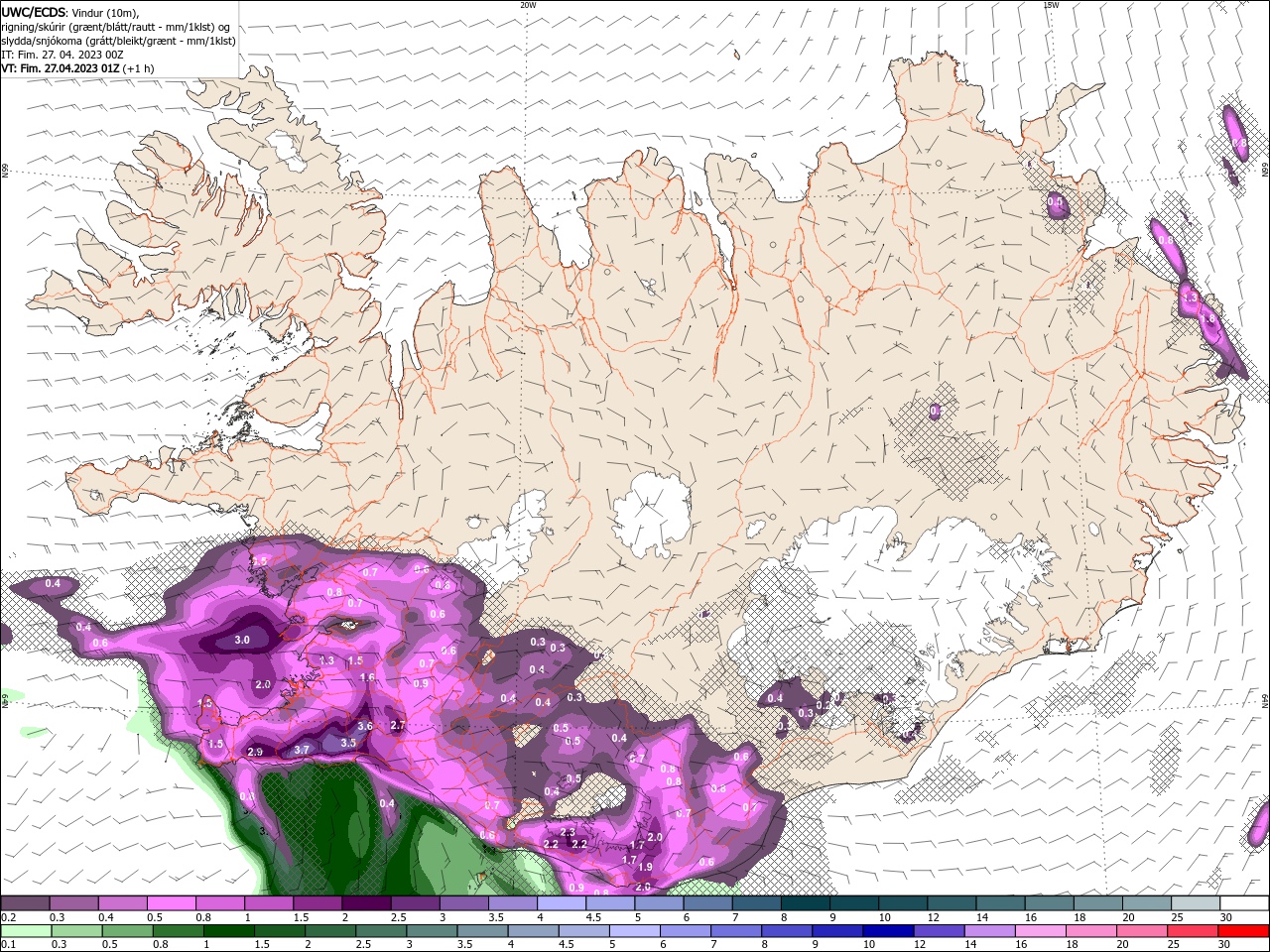Select the bottom-row pink swatch above 20
The image size is (1270, 952).
click(1141, 931)
